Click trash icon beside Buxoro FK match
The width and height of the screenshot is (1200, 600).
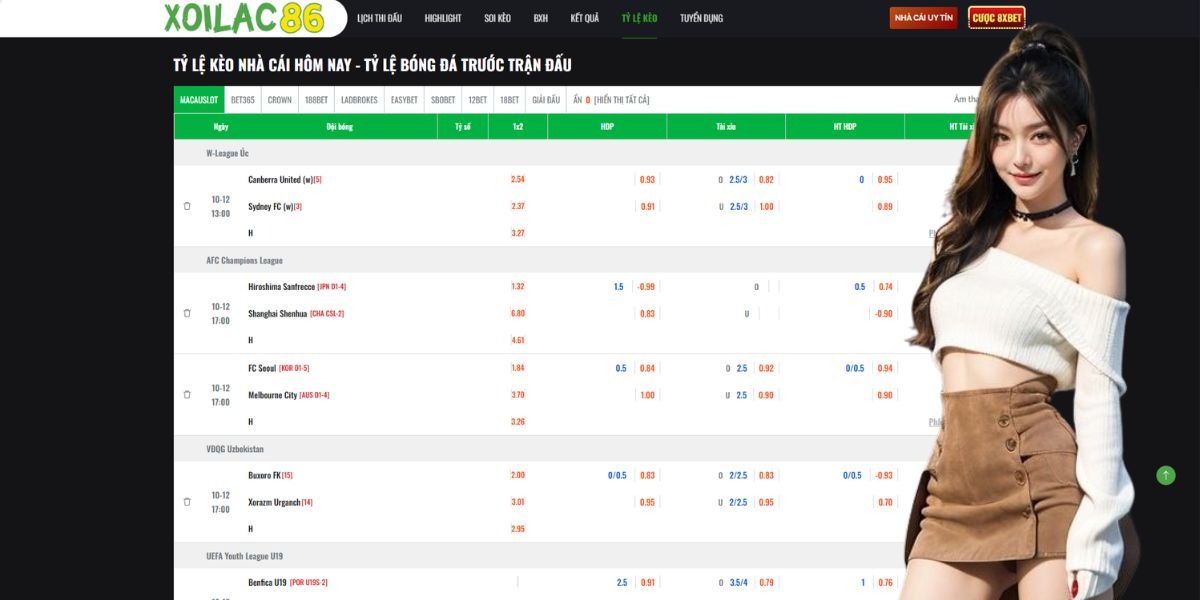tap(187, 502)
